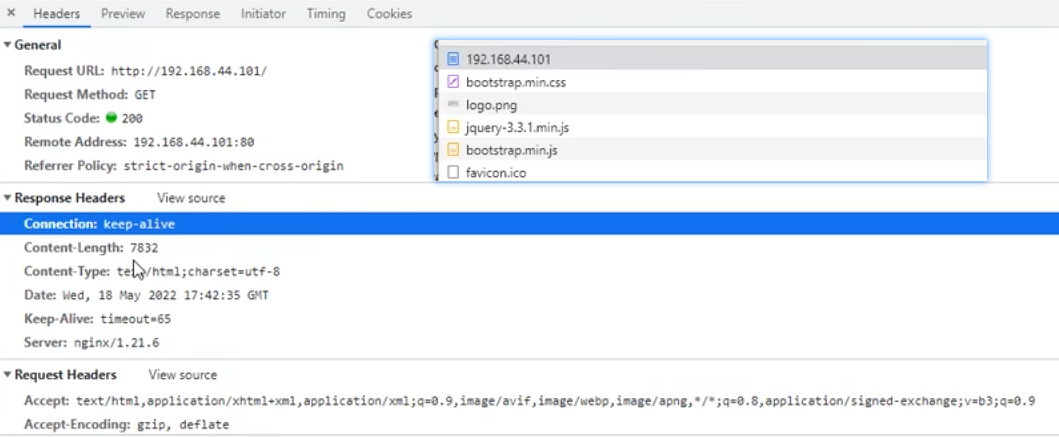
Task: Collapse the General section
Action: (x=8, y=45)
